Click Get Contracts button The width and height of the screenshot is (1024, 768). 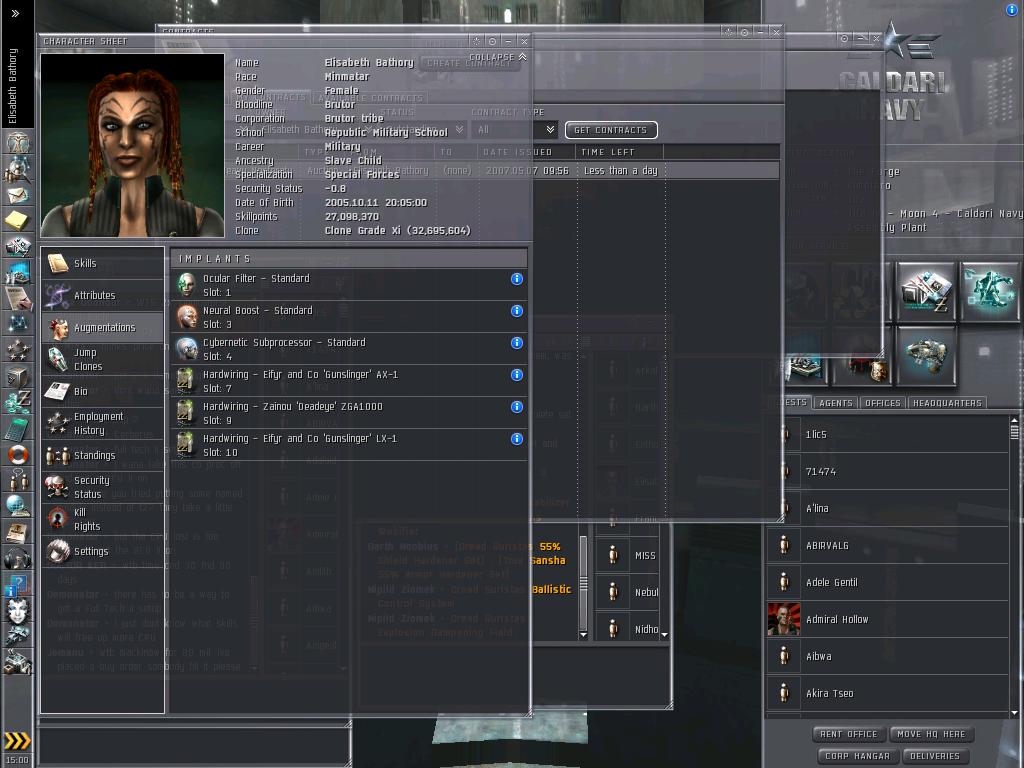click(x=611, y=130)
